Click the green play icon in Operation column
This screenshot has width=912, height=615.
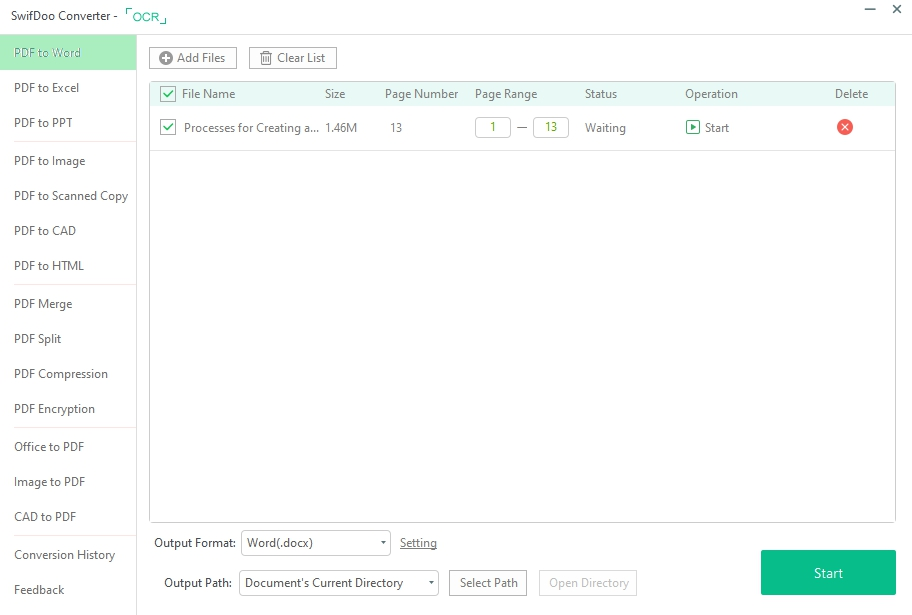pos(692,127)
